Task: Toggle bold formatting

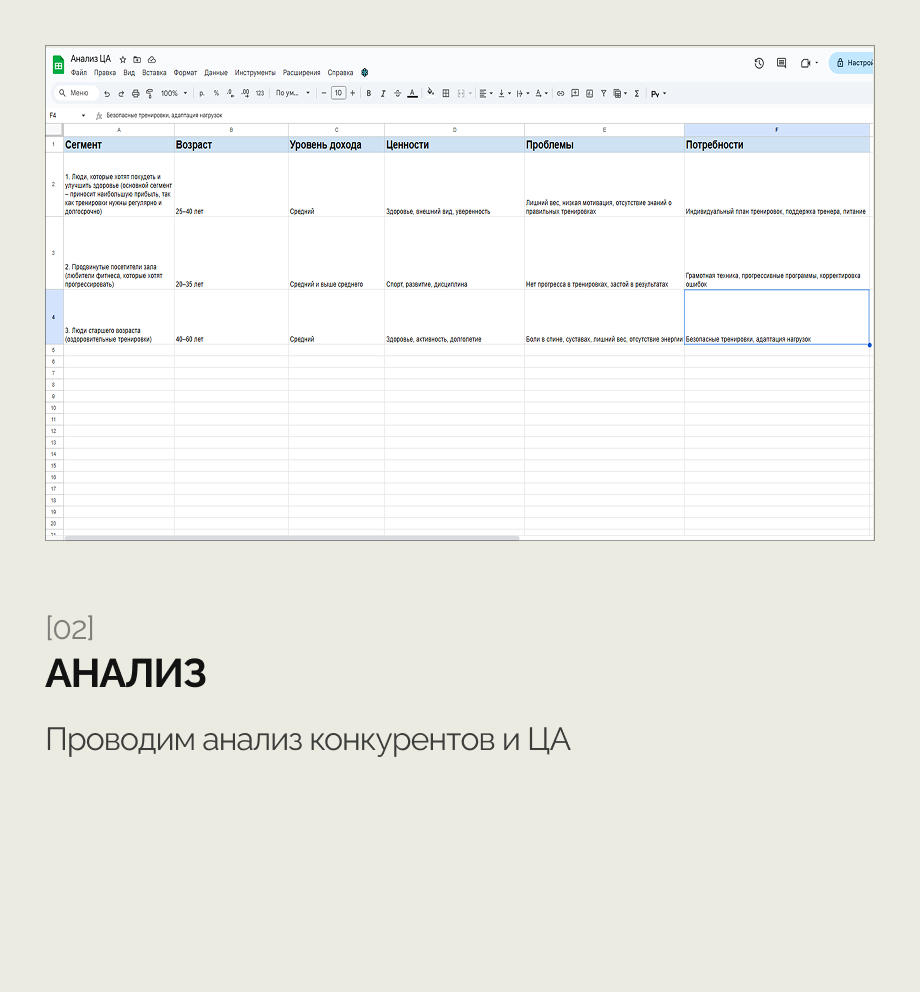Action: 369,94
